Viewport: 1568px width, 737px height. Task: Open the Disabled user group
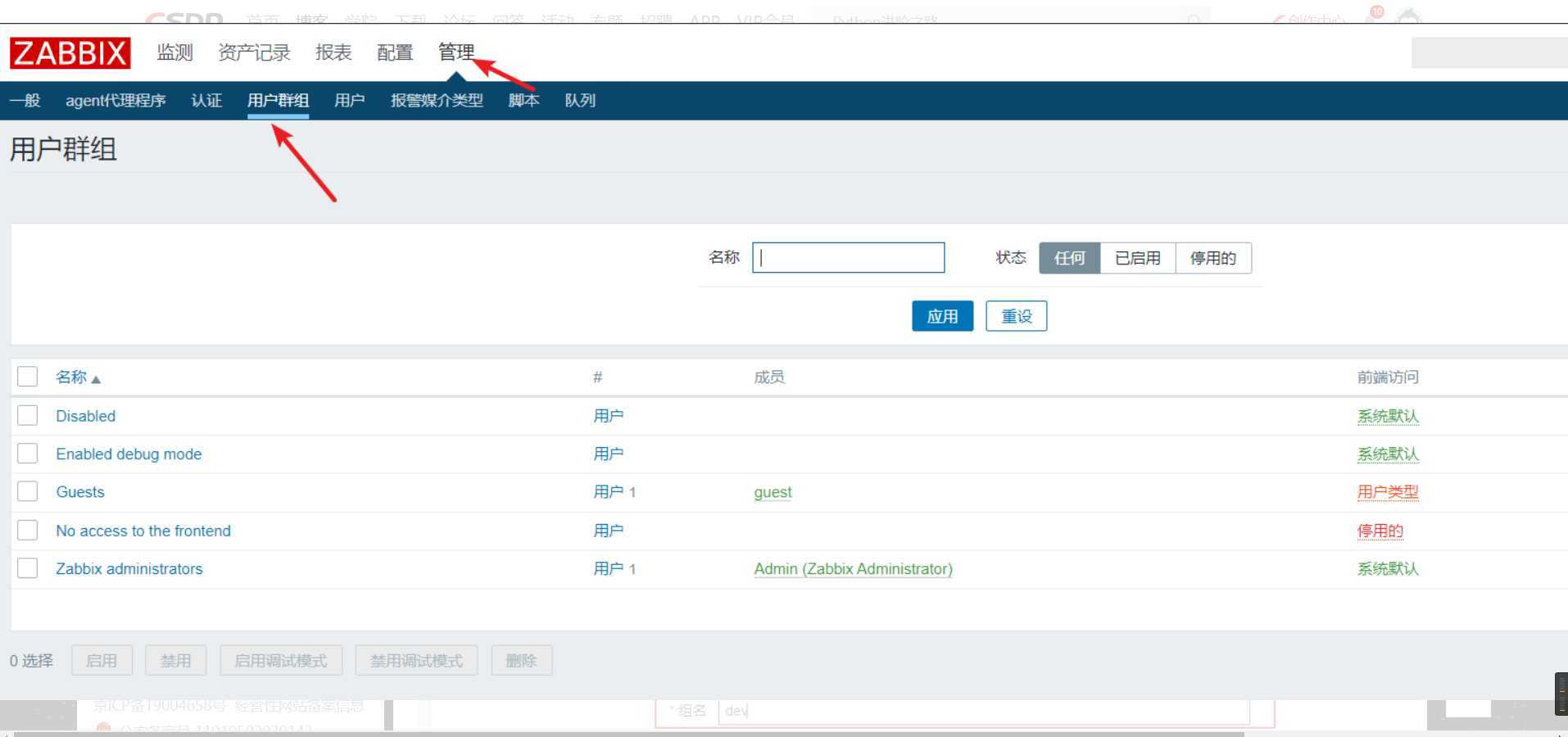85,416
